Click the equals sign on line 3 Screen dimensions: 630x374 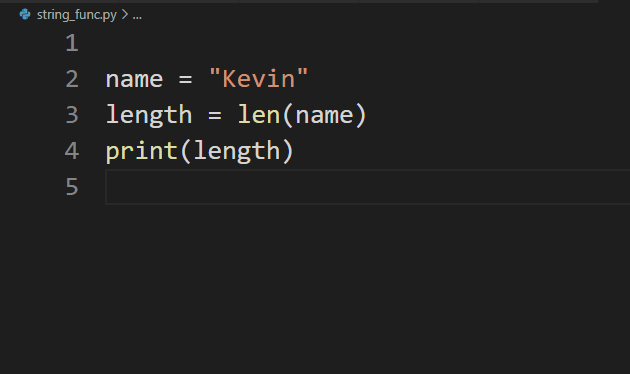pos(215,115)
